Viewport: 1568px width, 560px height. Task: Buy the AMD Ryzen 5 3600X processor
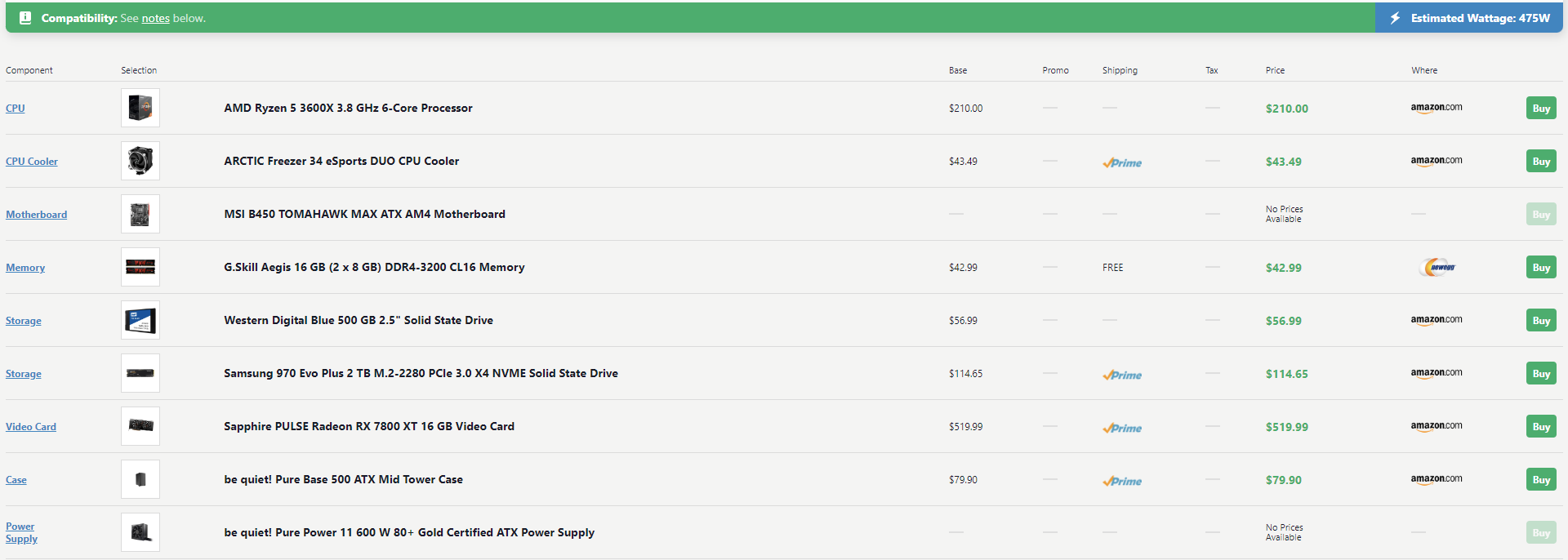pos(1541,108)
